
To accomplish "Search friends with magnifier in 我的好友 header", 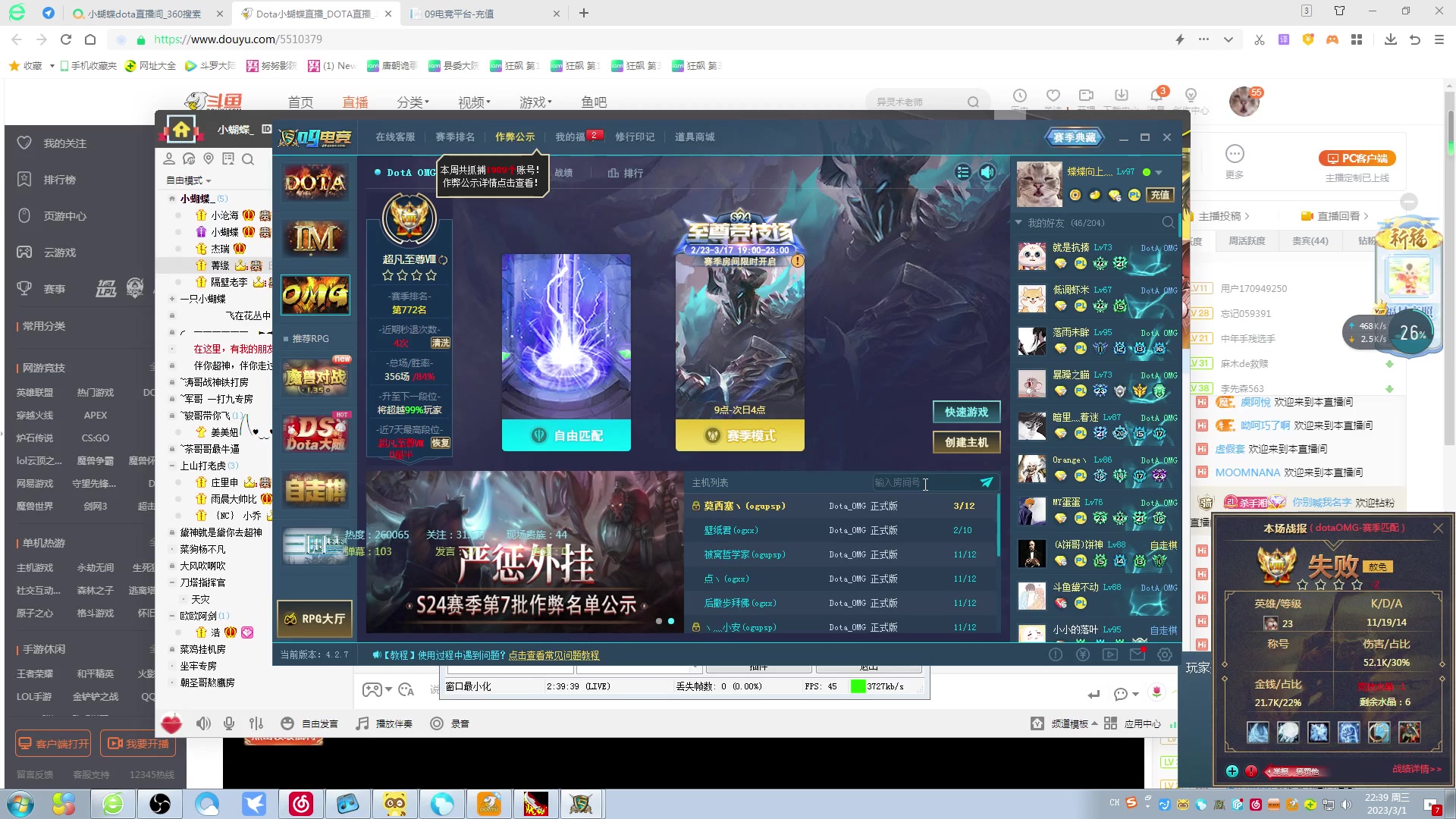I will (1168, 223).
